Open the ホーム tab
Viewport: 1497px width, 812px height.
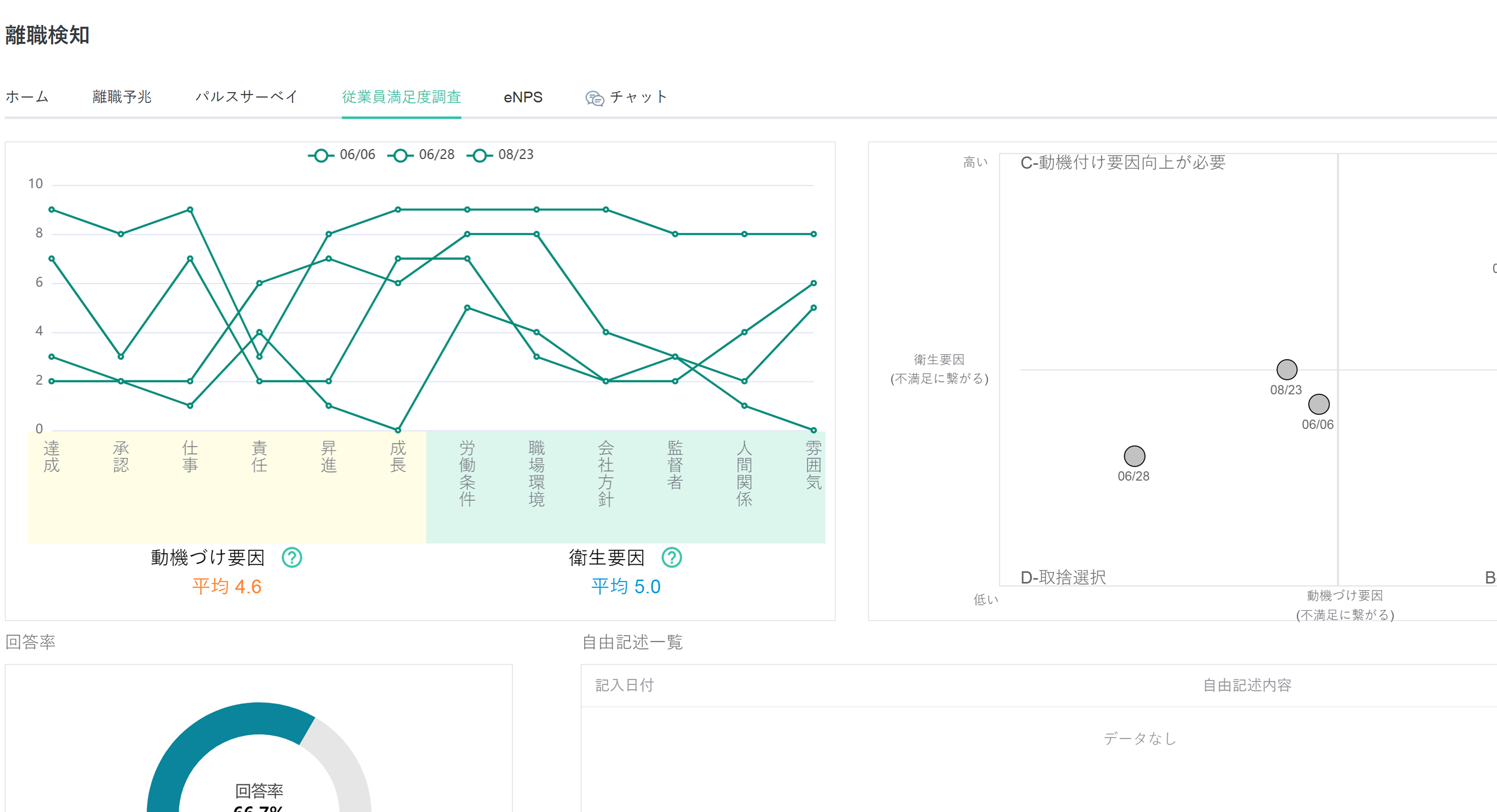(27, 97)
